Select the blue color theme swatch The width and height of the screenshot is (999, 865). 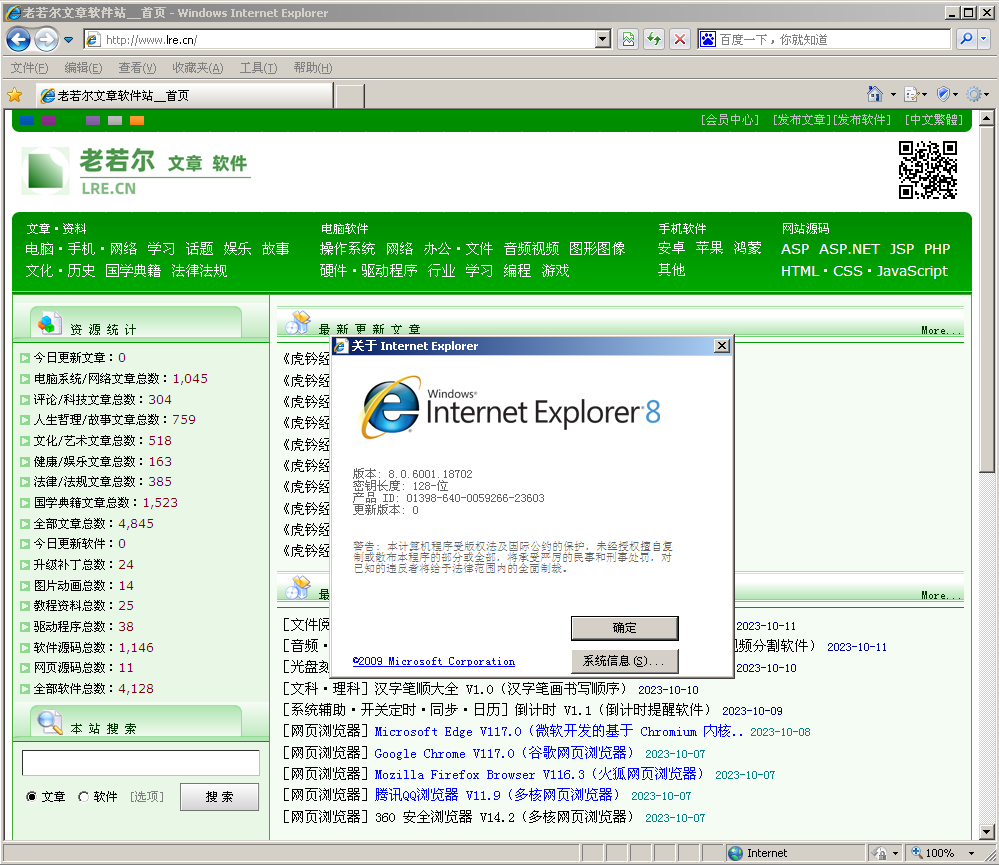coord(27,120)
